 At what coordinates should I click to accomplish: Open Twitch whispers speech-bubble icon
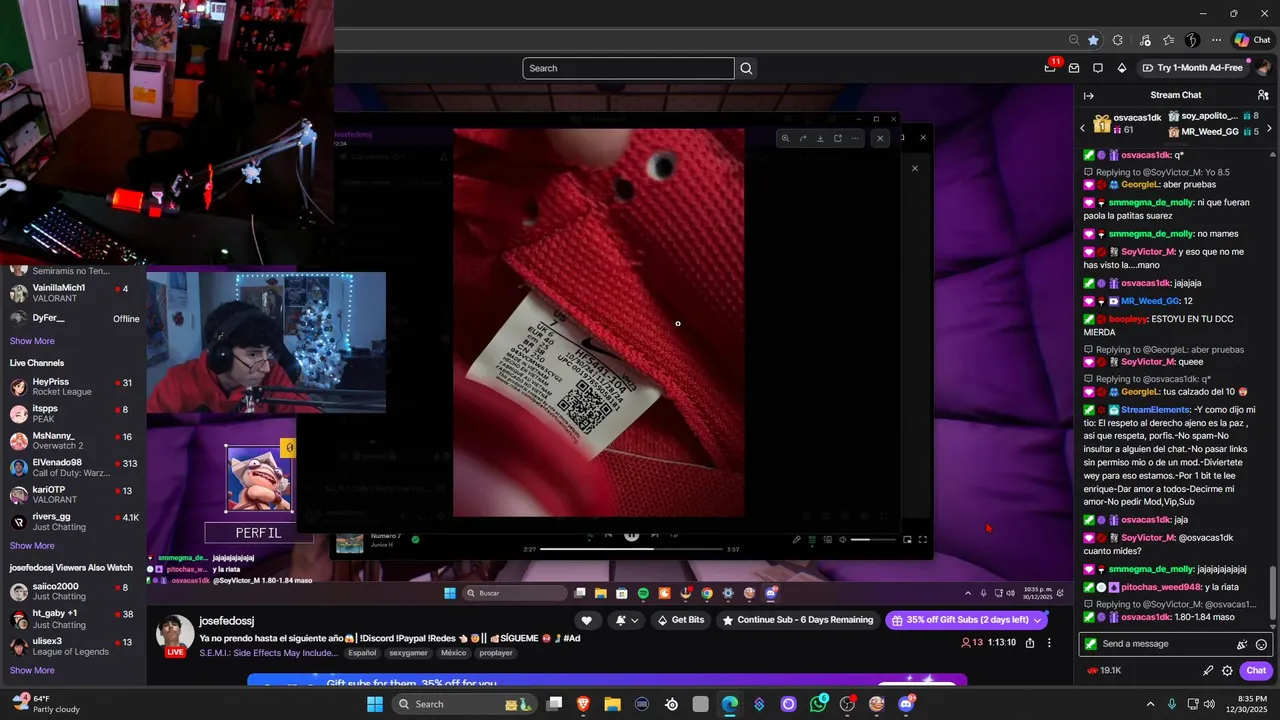click(x=1098, y=68)
